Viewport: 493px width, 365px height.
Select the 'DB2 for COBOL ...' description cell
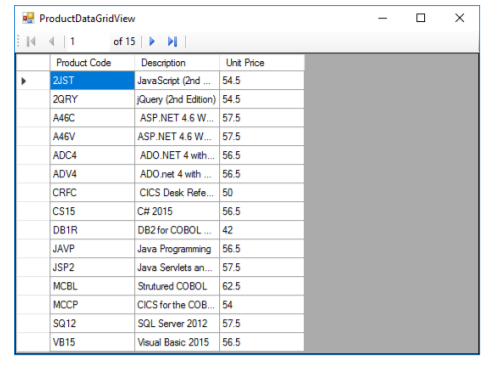pos(177,230)
